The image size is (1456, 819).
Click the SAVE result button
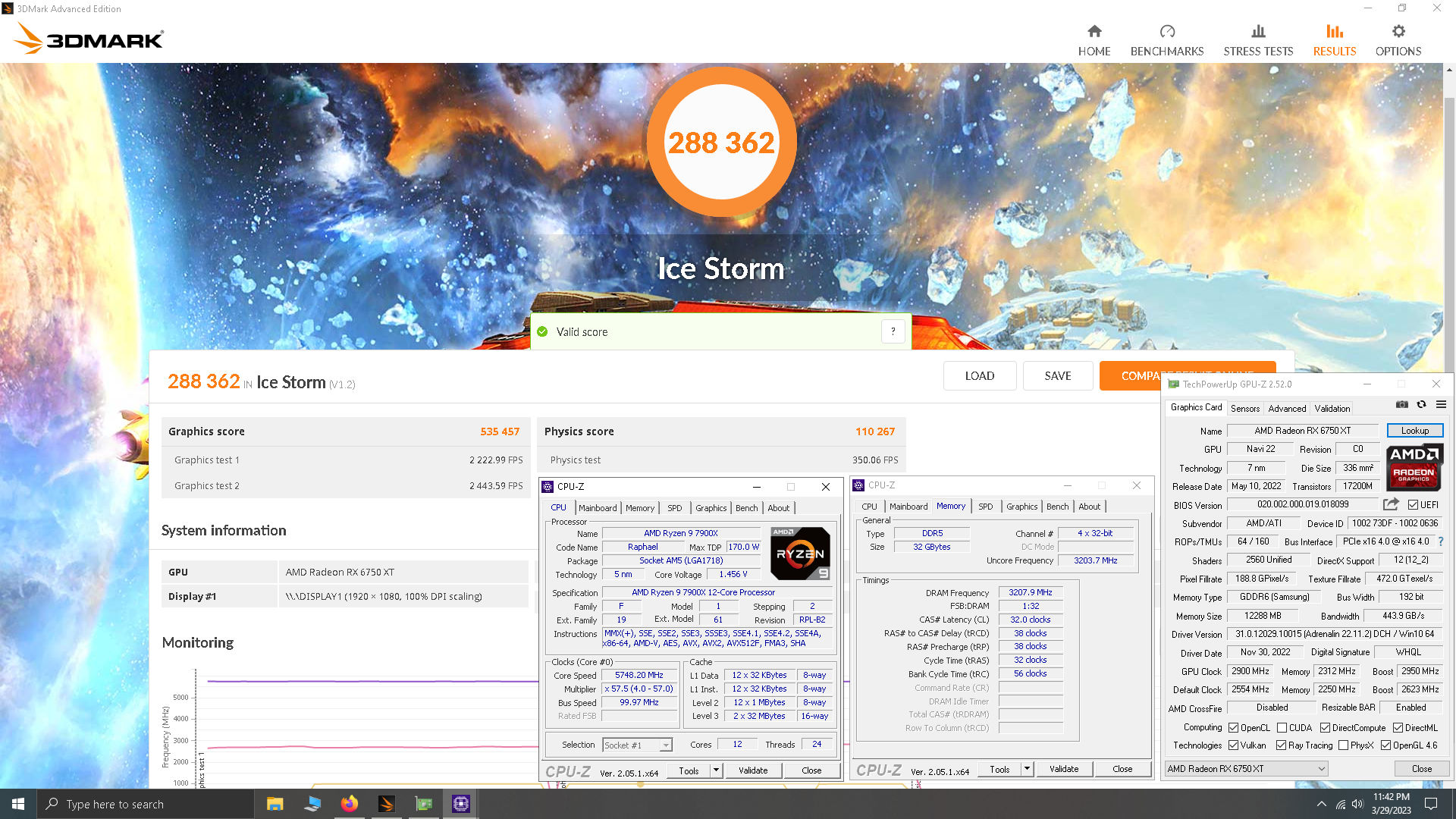pyautogui.click(x=1058, y=375)
